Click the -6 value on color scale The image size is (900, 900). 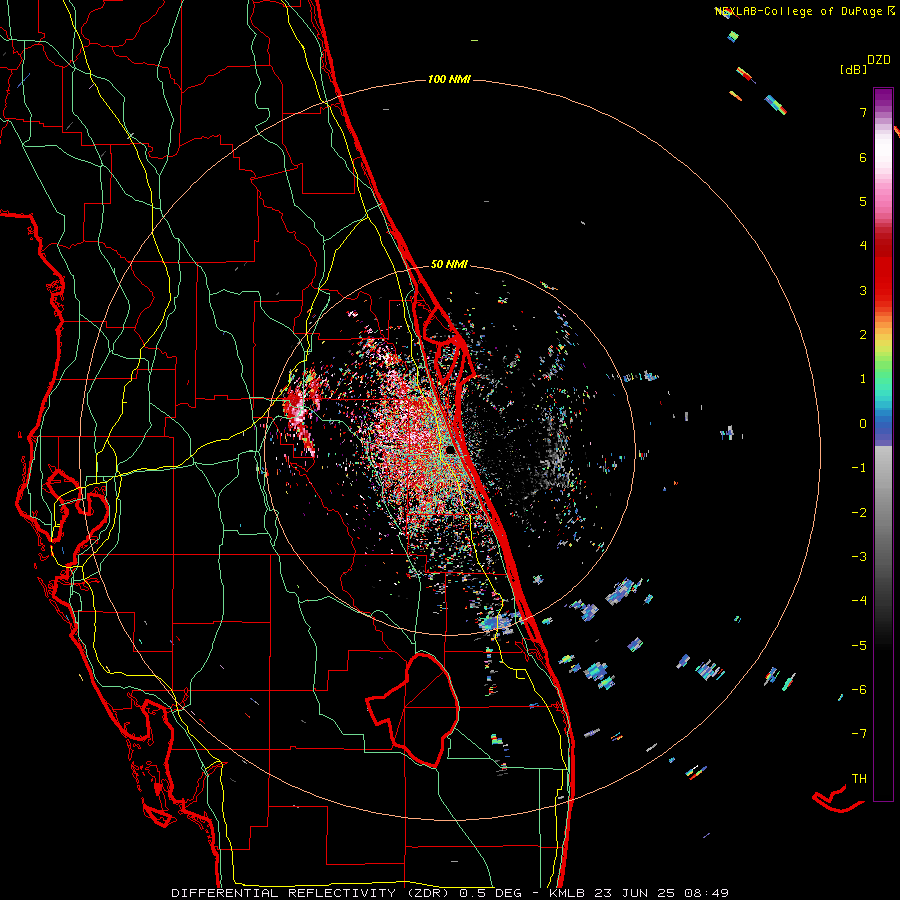click(x=859, y=689)
